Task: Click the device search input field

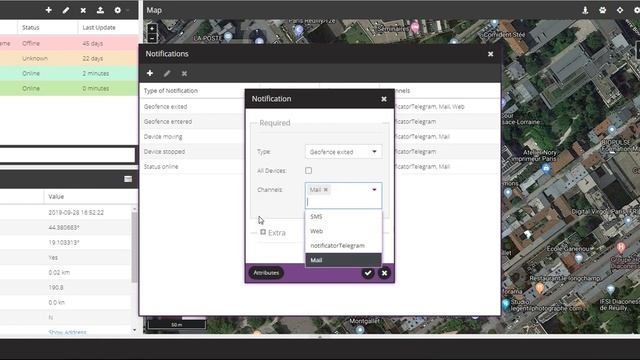Action: pos(67,155)
